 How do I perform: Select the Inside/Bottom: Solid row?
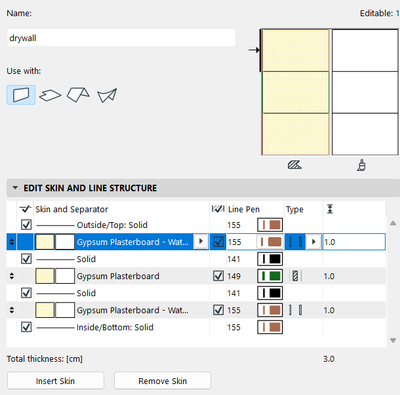(196, 327)
